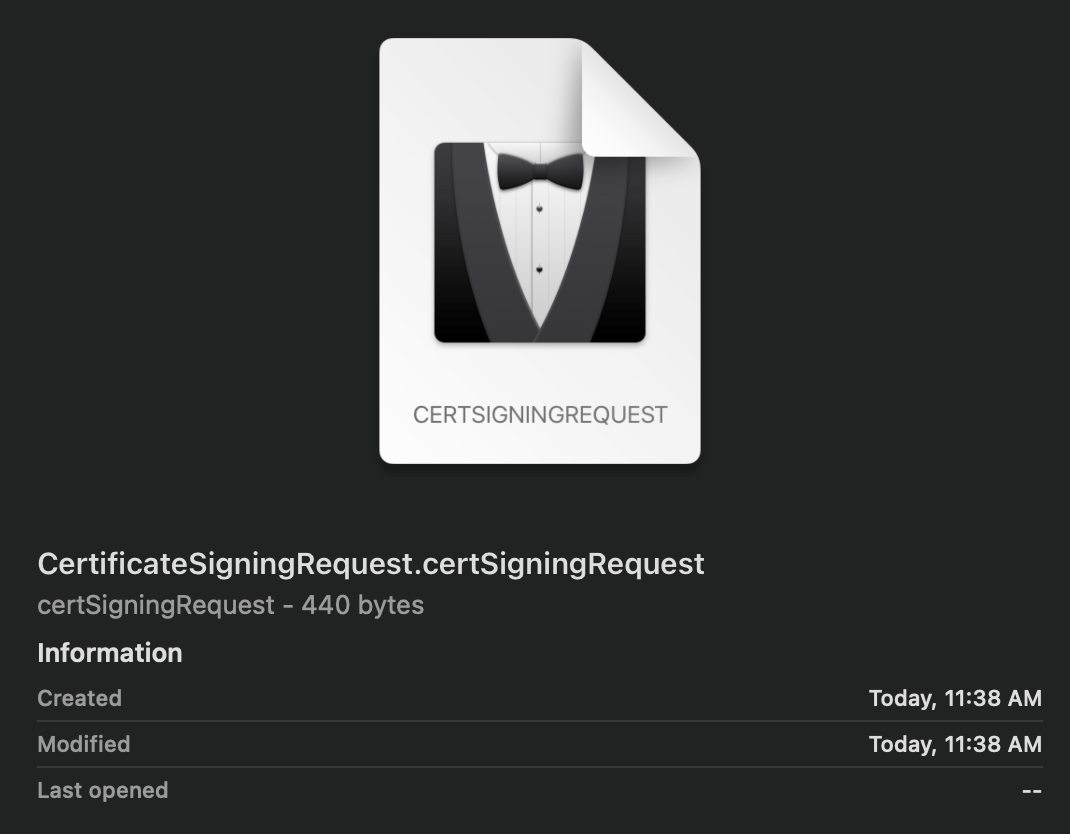Select the Created label text
Viewport: 1070px width, 834px height.
[x=79, y=698]
